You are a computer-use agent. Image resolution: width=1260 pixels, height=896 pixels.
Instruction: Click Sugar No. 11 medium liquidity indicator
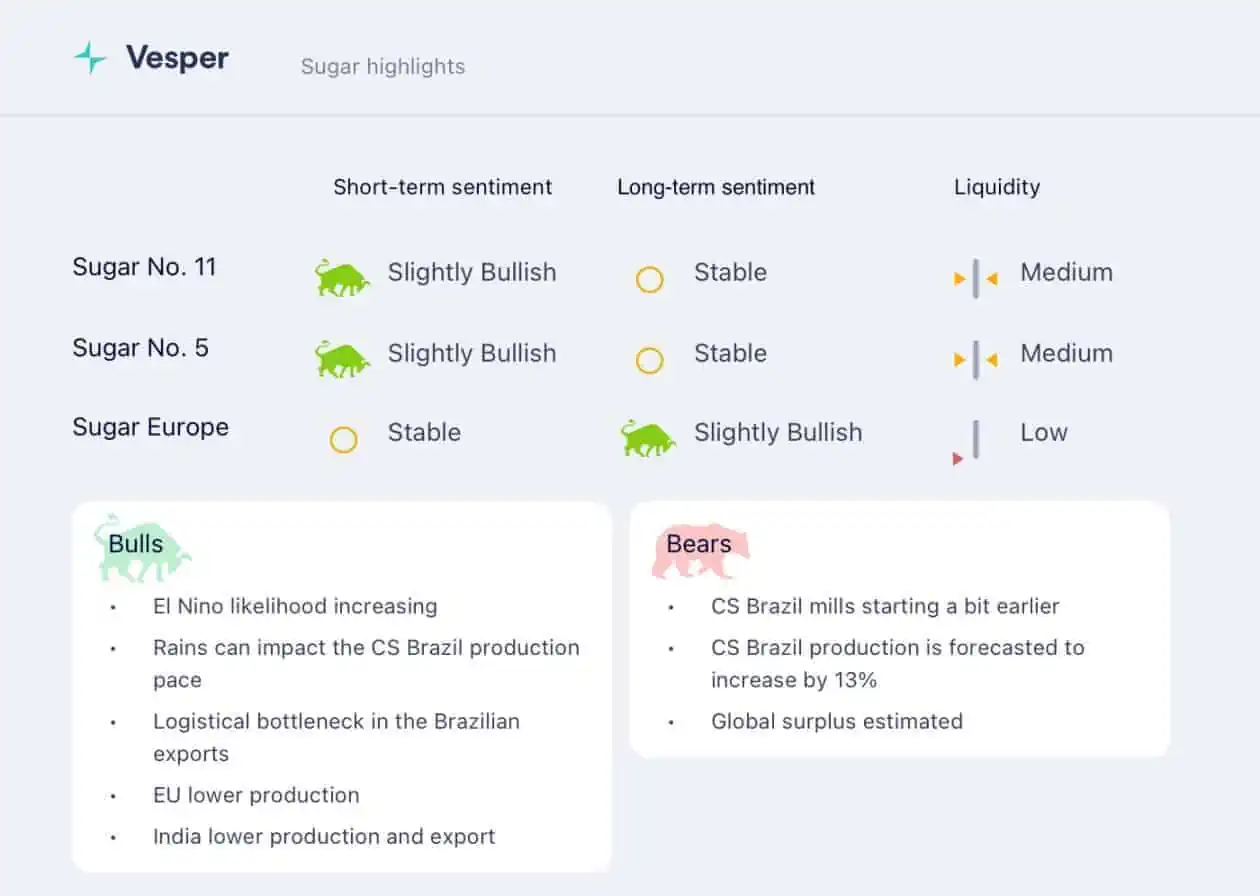(x=976, y=278)
